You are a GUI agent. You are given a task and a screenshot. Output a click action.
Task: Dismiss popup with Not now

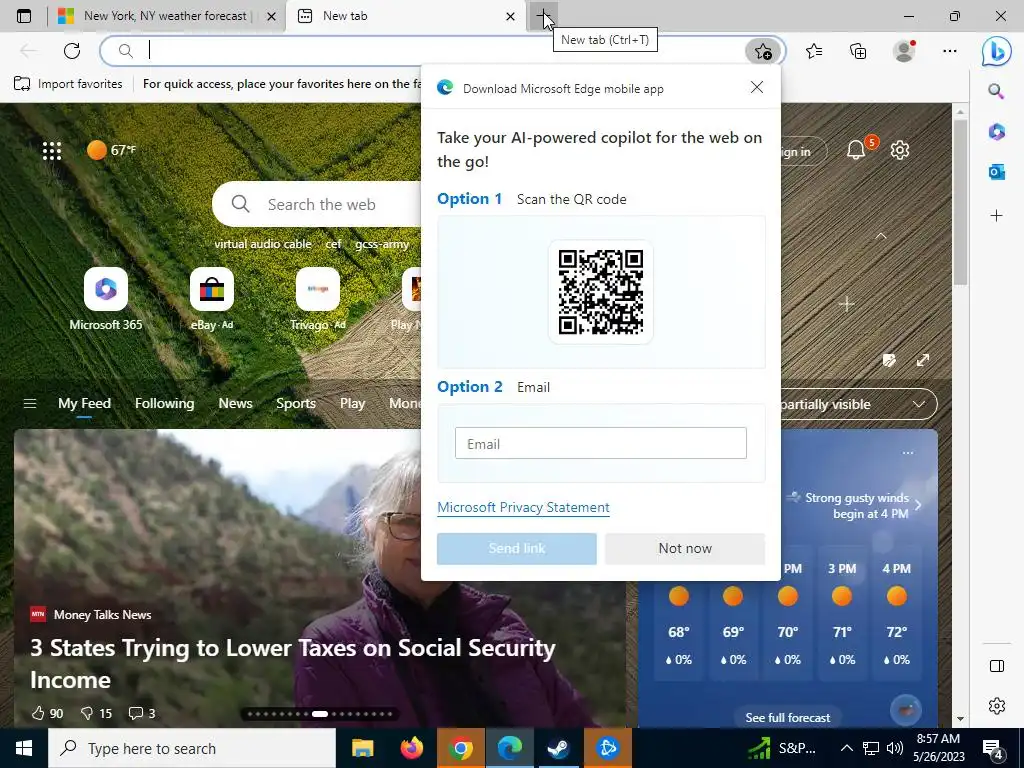click(x=685, y=549)
